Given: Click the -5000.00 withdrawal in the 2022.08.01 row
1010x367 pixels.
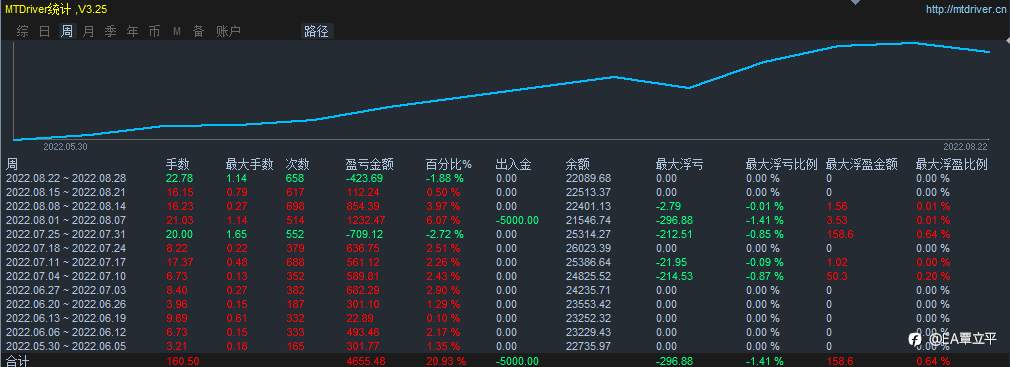Looking at the screenshot, I should coord(517,220).
